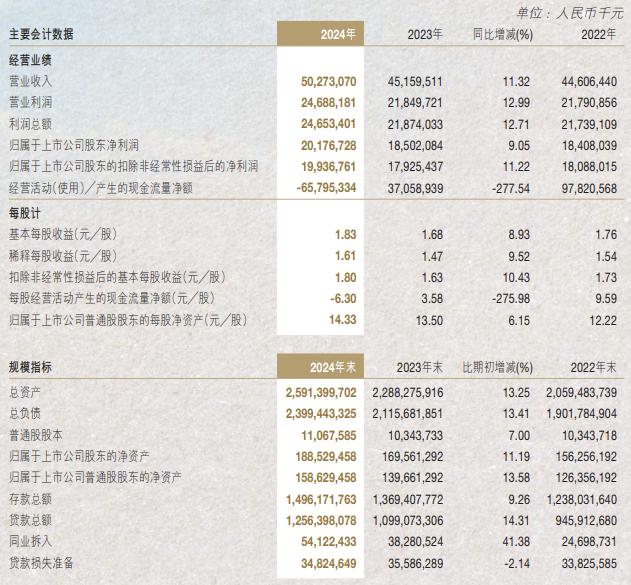
Task: Select value 1.61
Action: tap(346, 256)
